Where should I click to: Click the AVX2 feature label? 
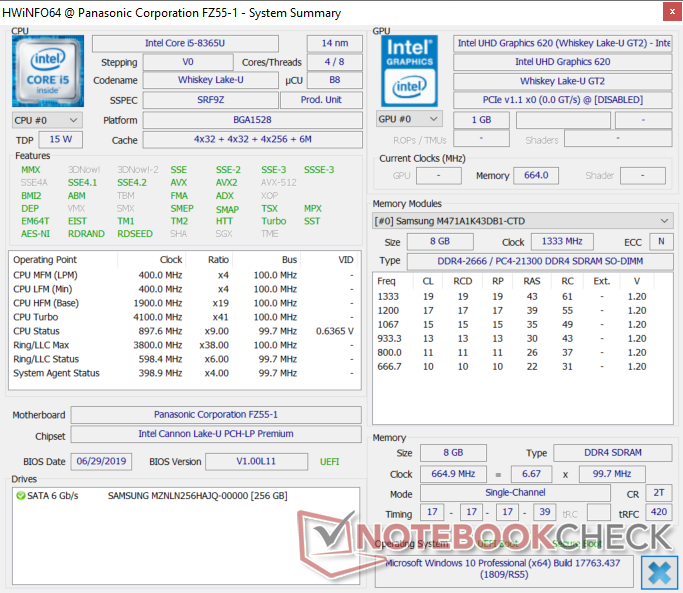[x=227, y=183]
